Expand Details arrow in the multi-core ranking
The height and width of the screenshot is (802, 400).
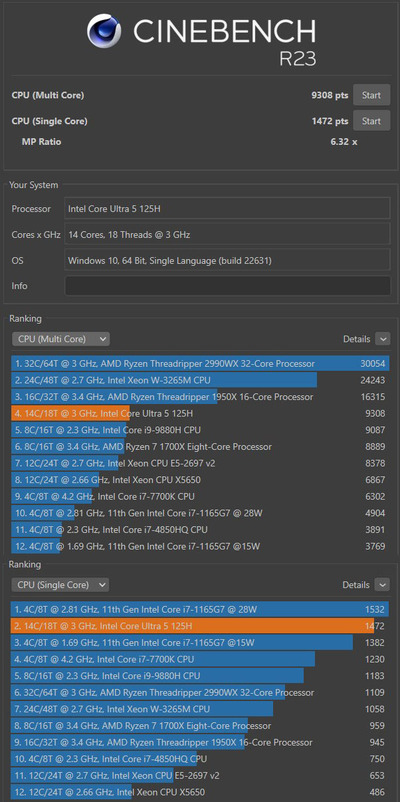click(382, 339)
